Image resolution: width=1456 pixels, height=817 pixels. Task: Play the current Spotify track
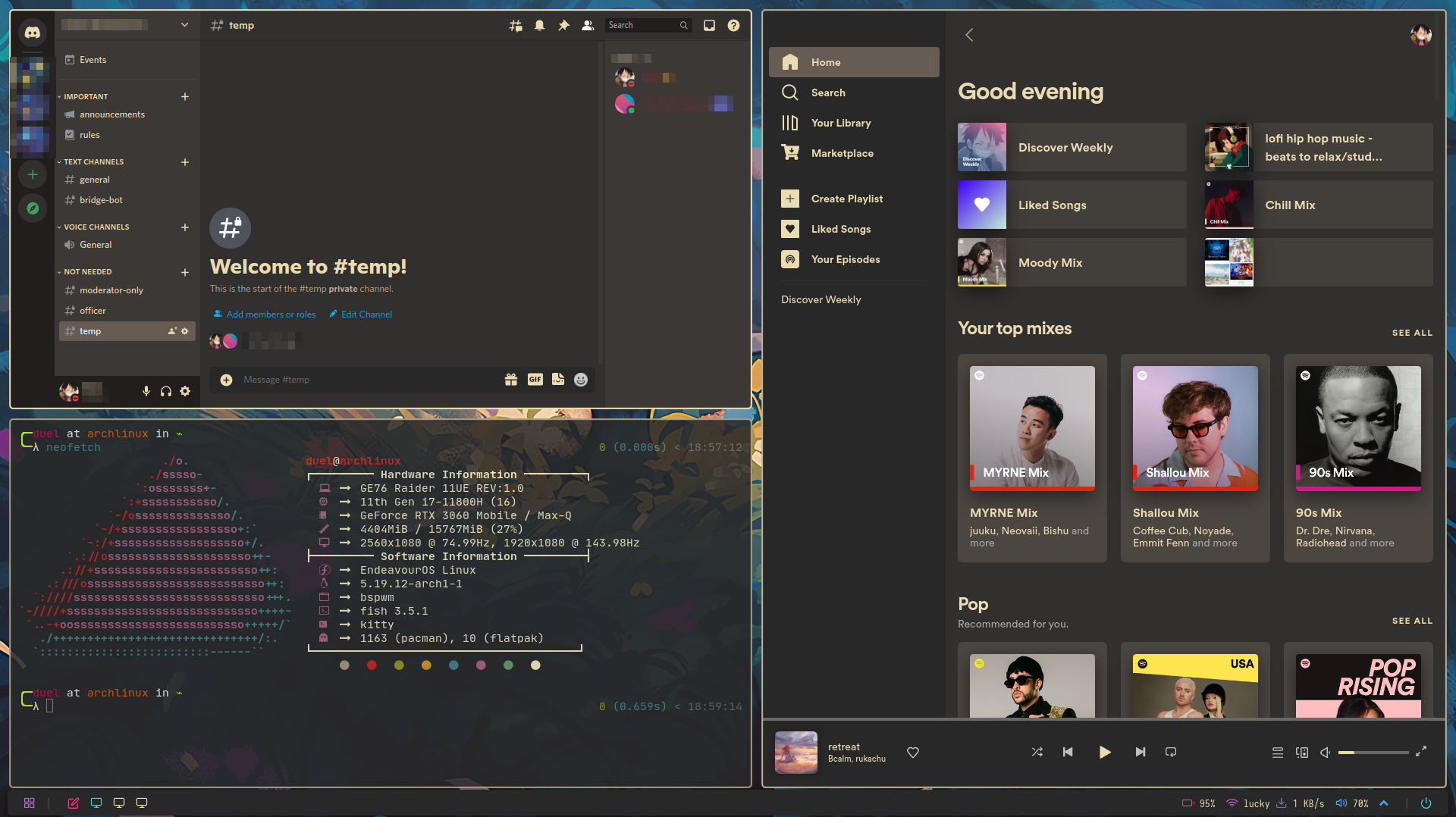pos(1105,752)
